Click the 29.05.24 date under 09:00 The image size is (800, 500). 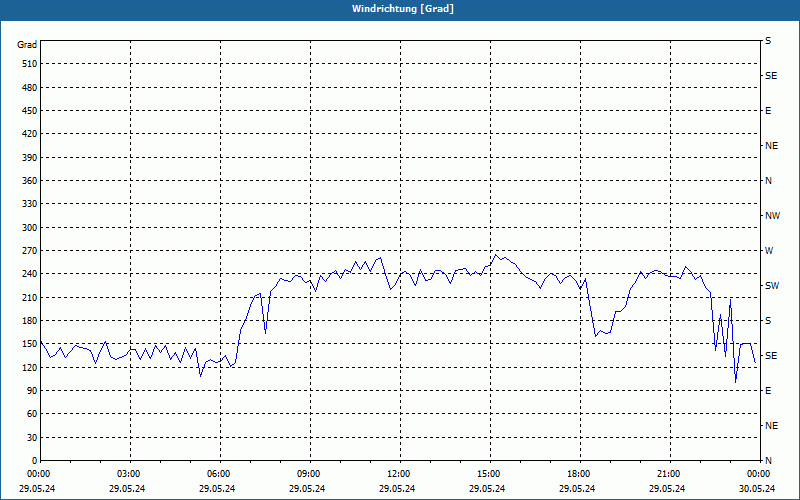[307, 489]
